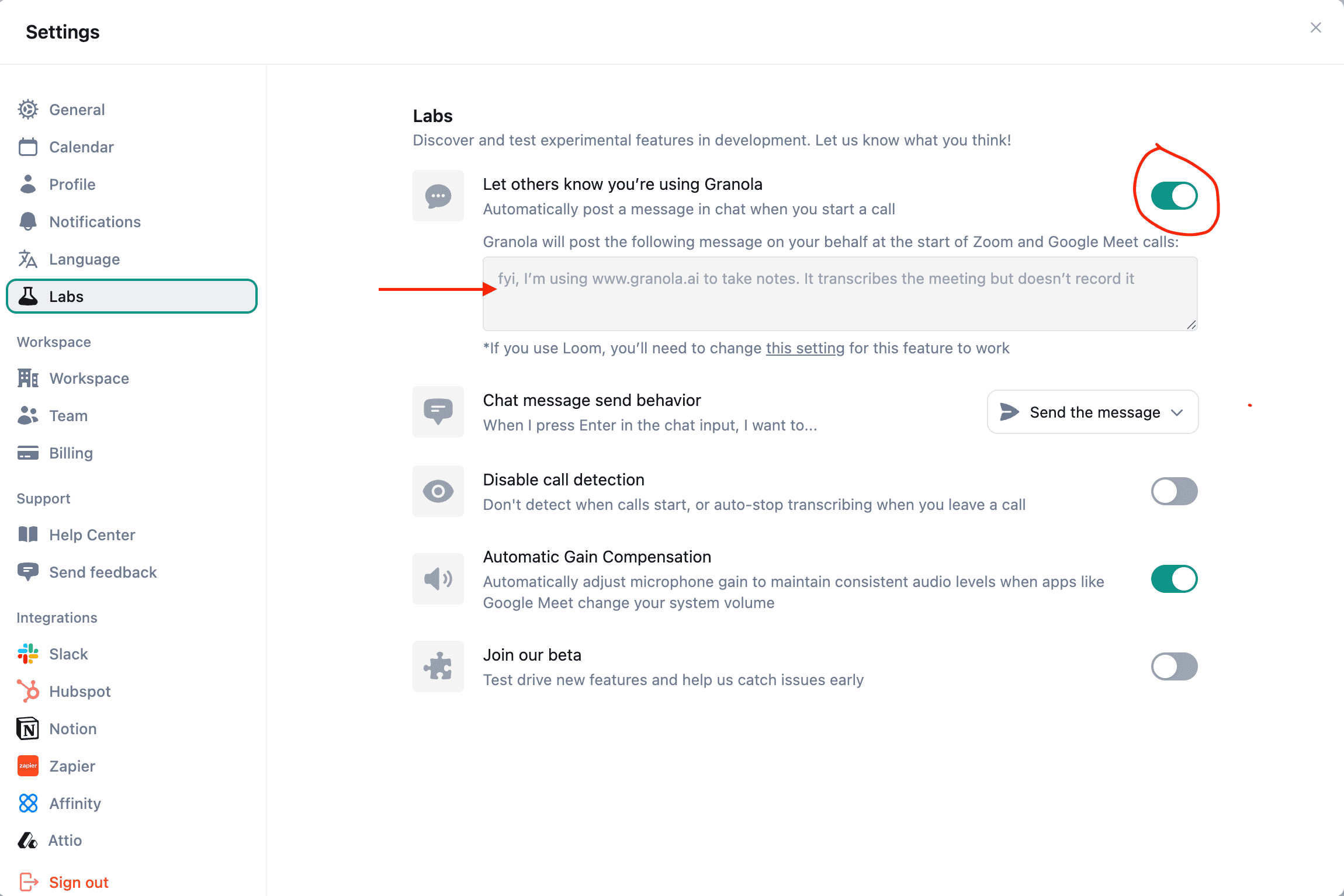Click the Calendar icon in sidebar

(28, 147)
